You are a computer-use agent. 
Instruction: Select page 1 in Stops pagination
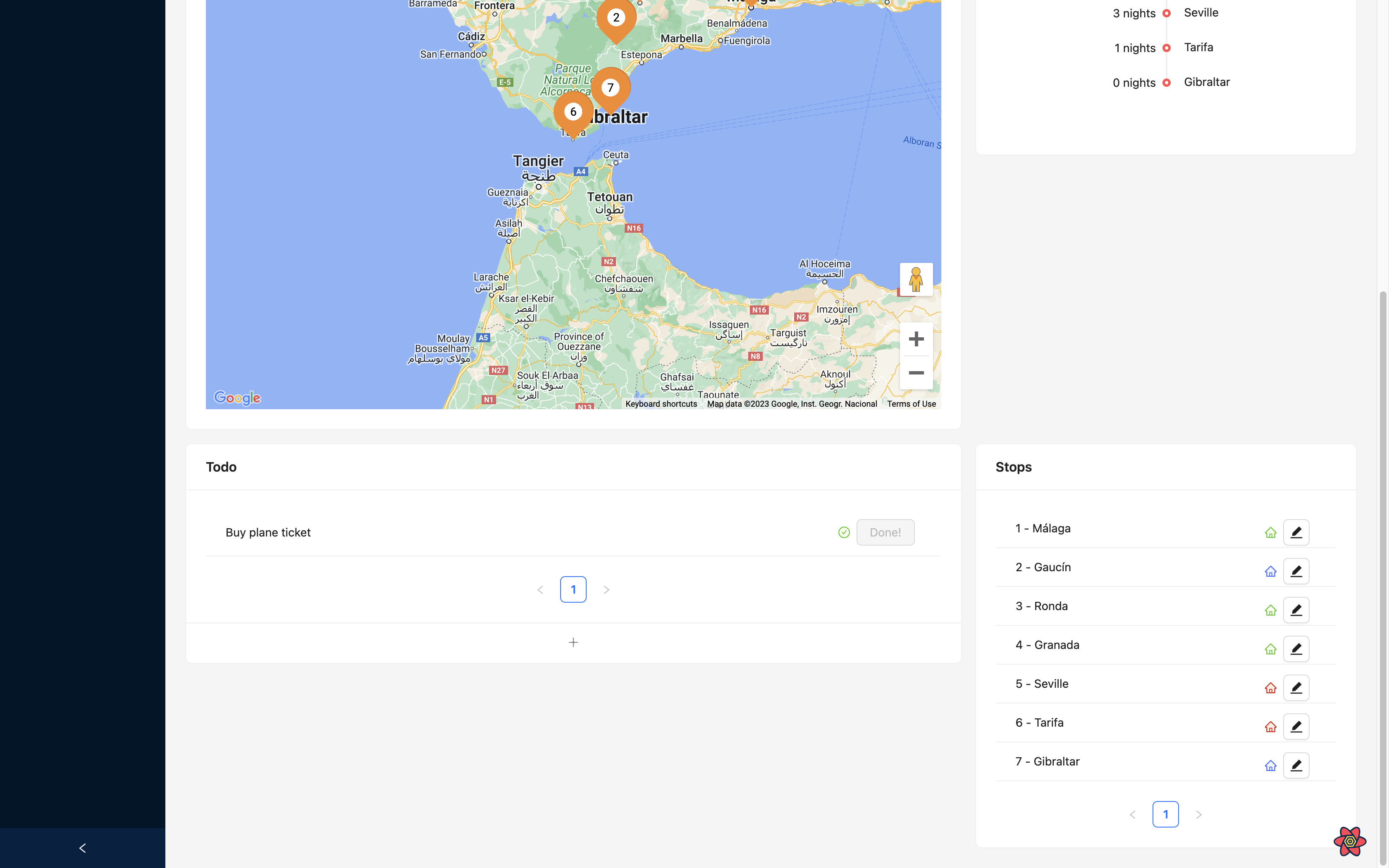point(1165,814)
